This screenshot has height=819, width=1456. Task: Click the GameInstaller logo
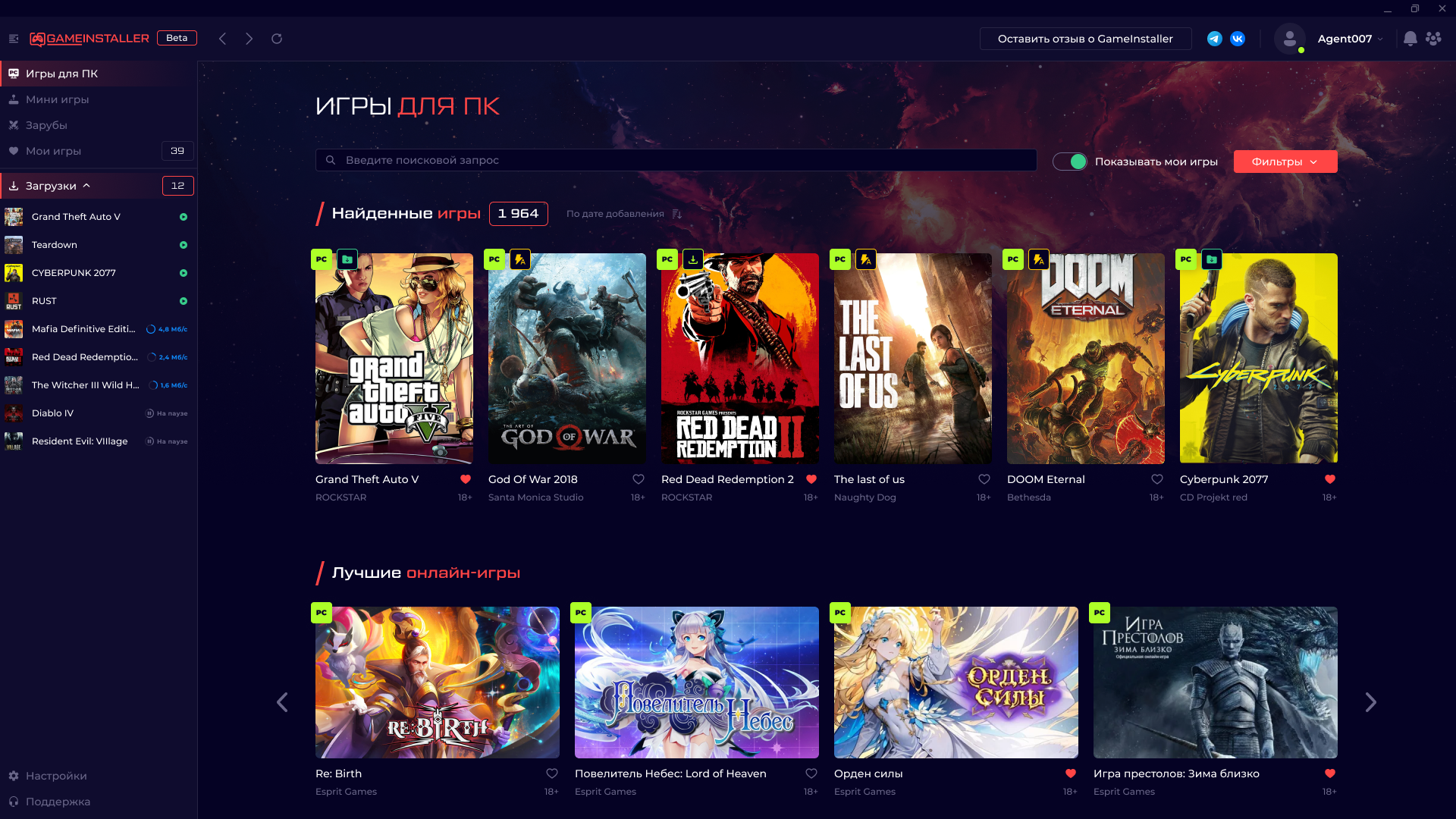[89, 39]
